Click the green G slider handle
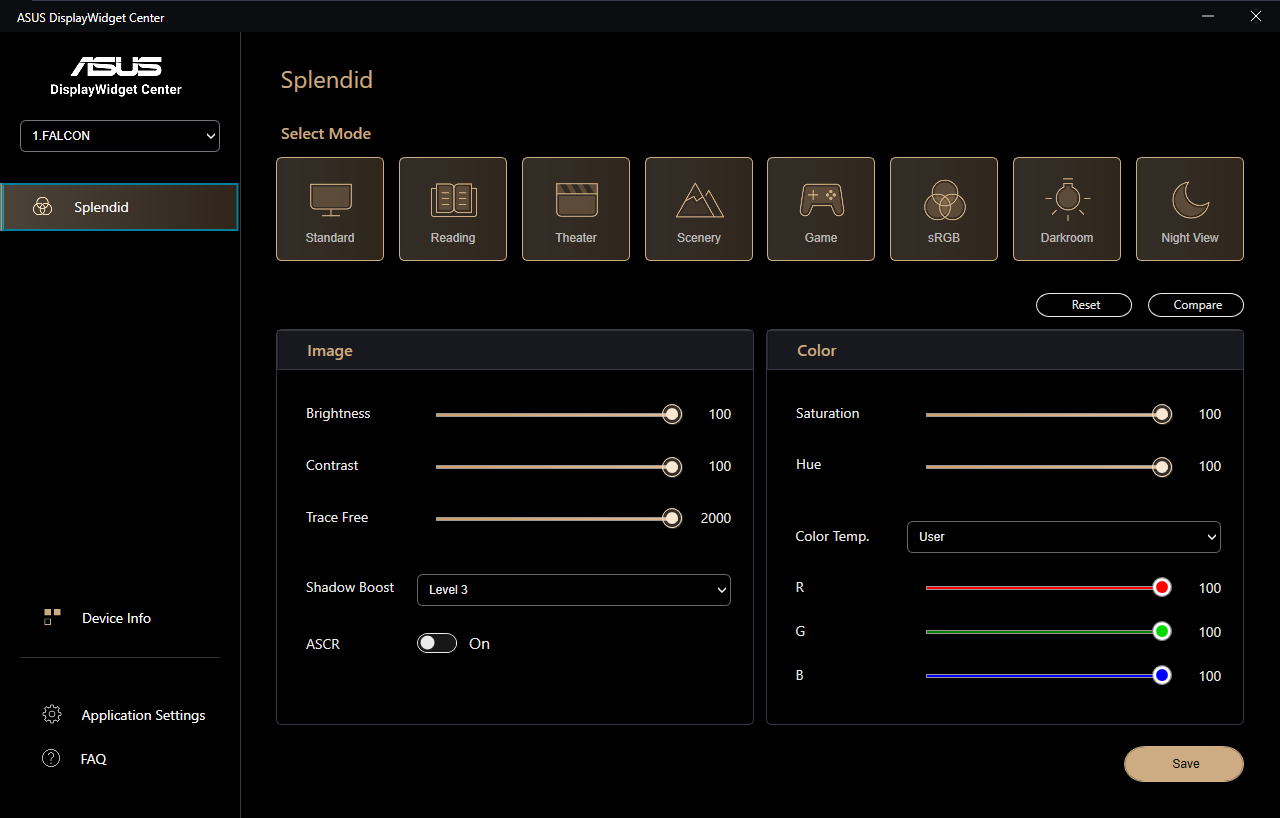 click(1162, 632)
